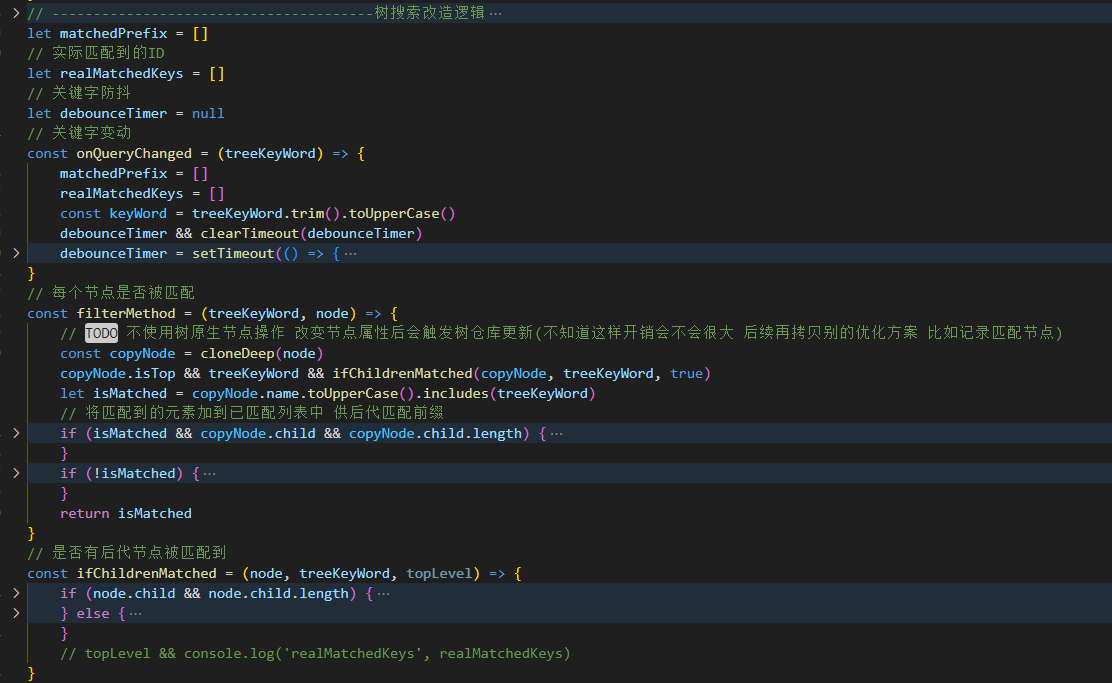The image size is (1112, 683).
Task: Click the ellipsis after the else brace
Action: coord(136,613)
